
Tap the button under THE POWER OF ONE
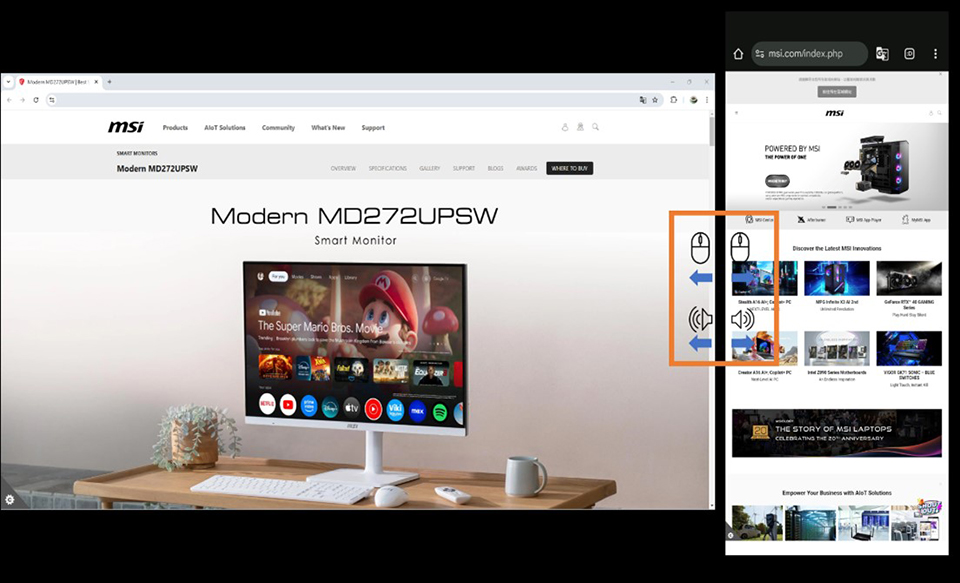(777, 181)
